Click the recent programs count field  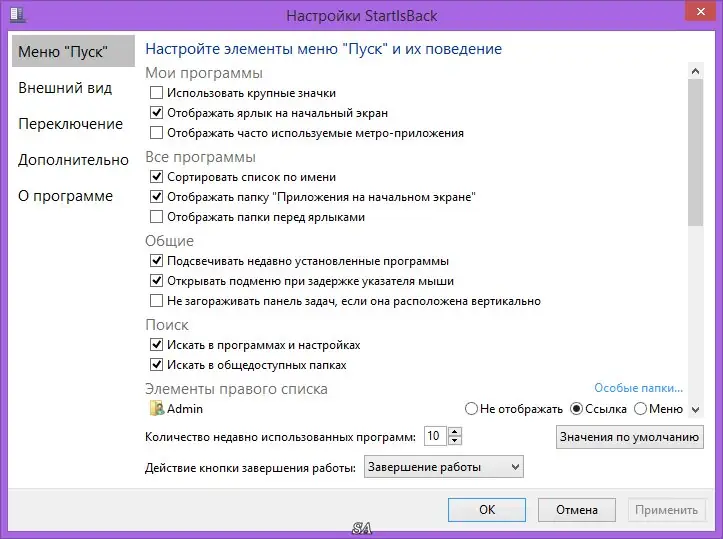coord(435,436)
